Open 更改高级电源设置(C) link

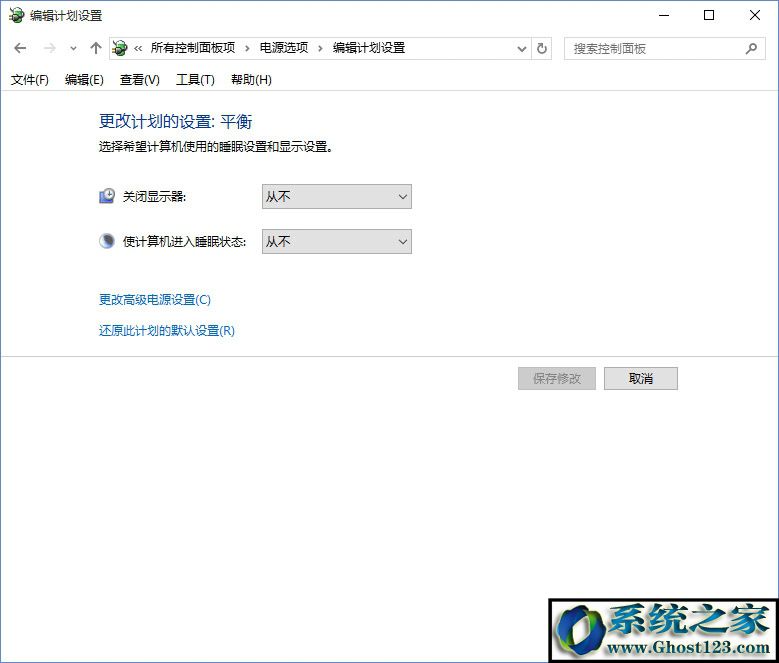(155, 300)
